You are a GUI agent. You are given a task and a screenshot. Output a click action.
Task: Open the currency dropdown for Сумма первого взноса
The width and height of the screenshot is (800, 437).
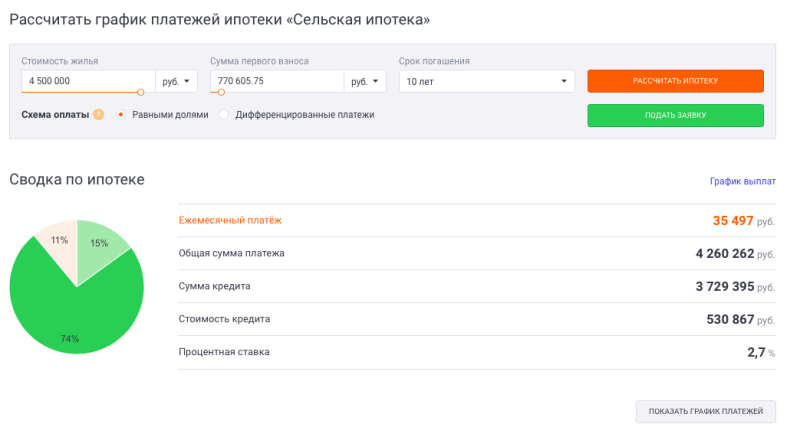tap(366, 81)
